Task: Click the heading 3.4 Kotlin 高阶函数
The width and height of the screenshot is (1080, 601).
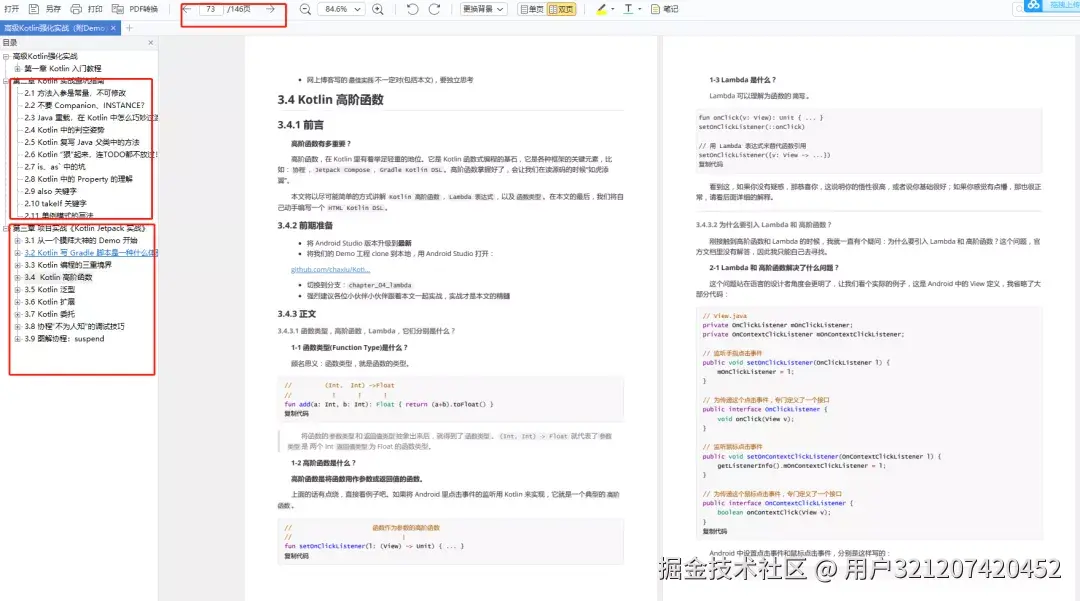Action: [x=331, y=100]
